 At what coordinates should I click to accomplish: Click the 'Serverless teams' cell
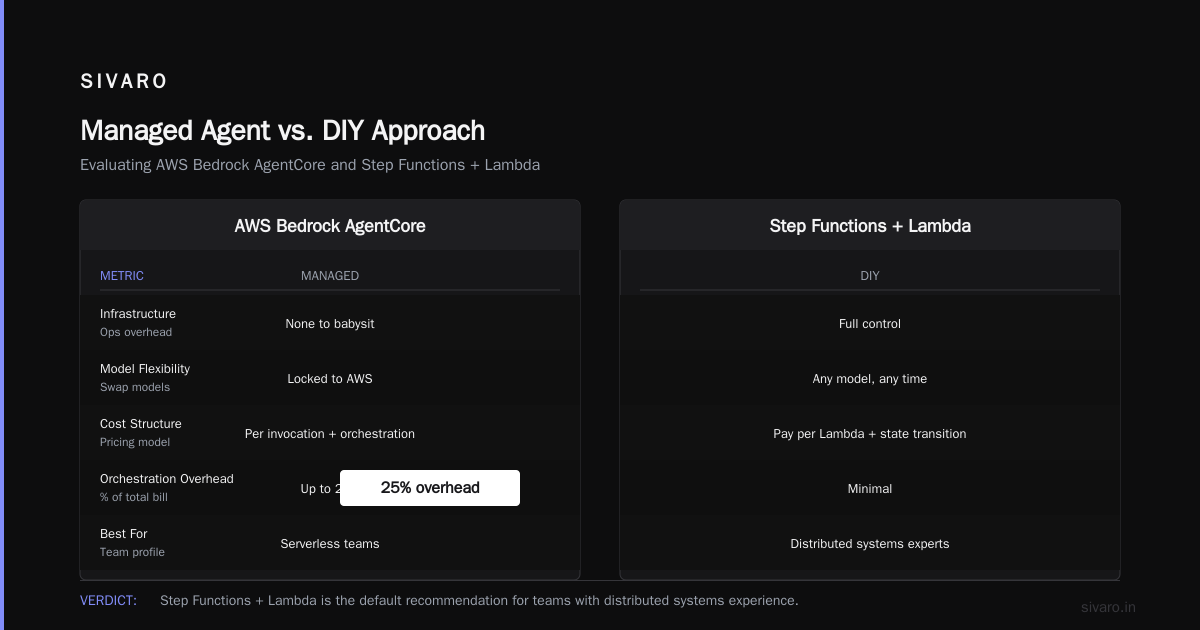click(330, 544)
